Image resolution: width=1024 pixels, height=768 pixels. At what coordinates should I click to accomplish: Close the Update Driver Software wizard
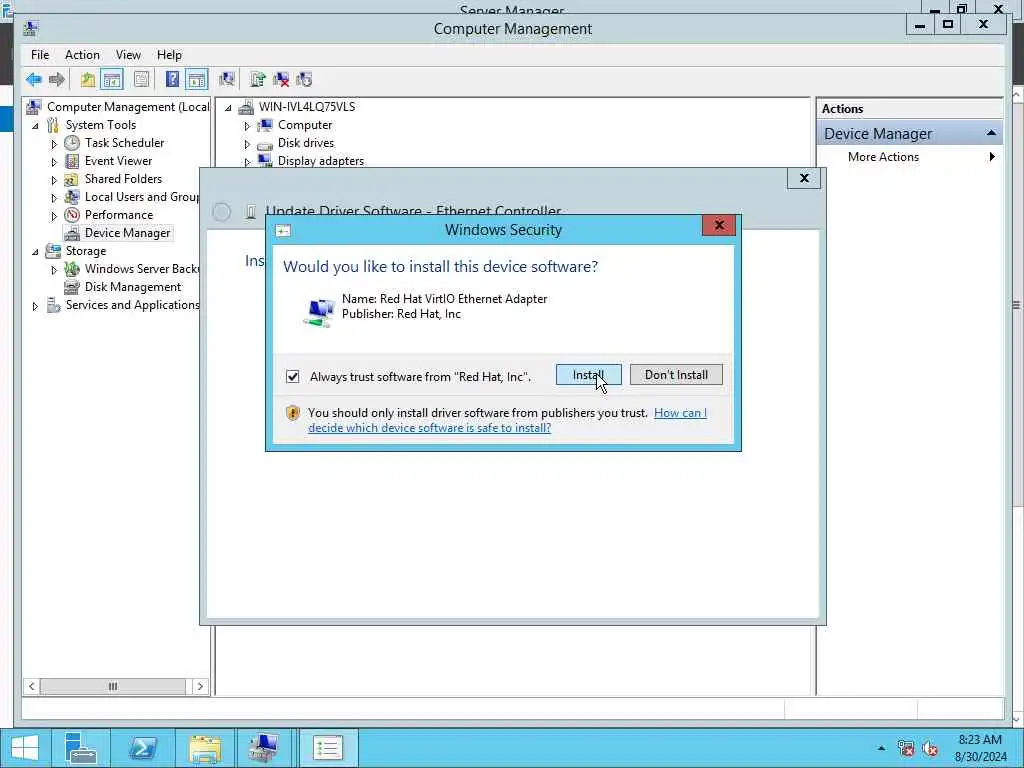(x=804, y=178)
